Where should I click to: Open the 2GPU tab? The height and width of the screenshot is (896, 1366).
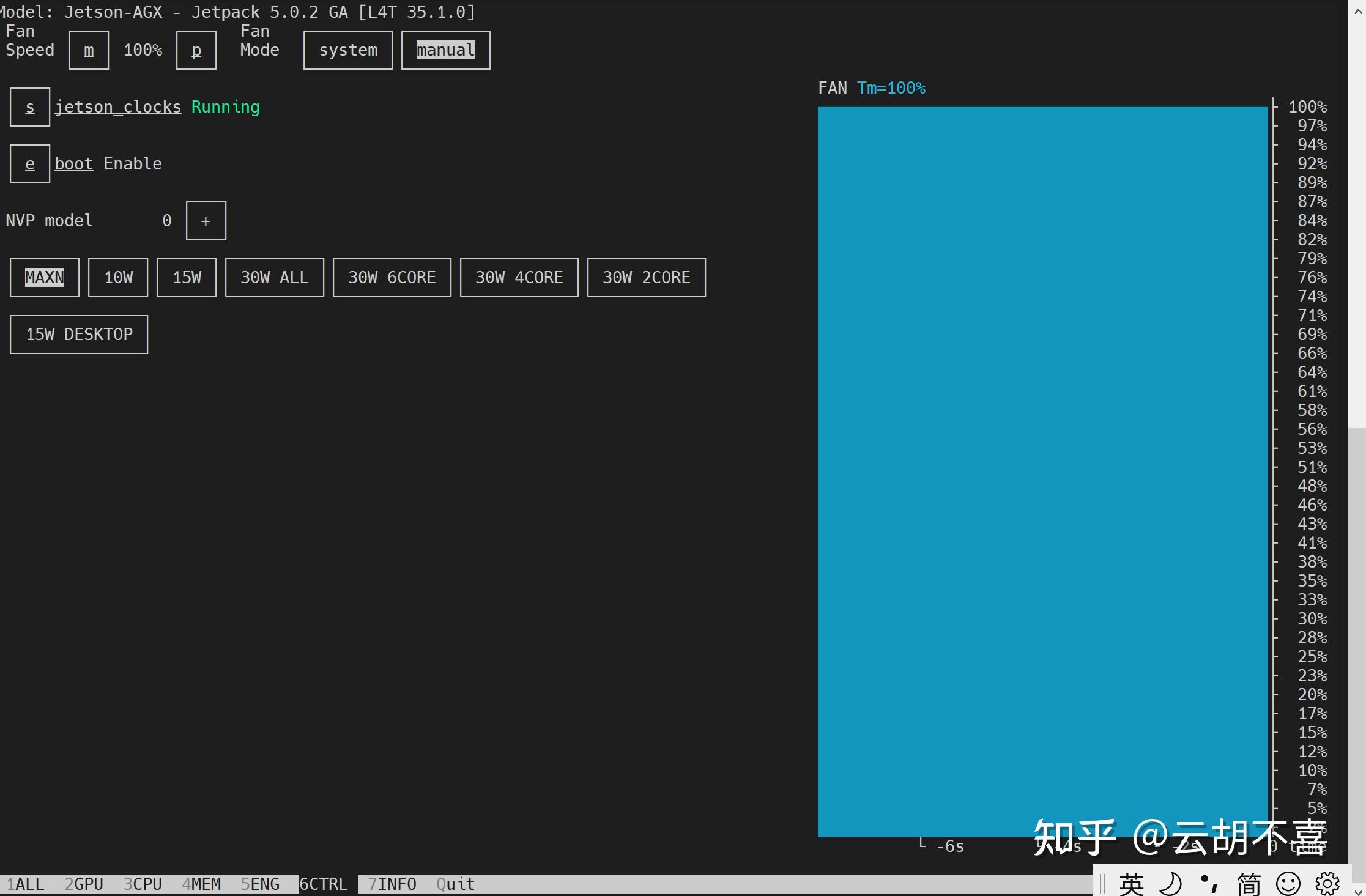click(x=84, y=884)
